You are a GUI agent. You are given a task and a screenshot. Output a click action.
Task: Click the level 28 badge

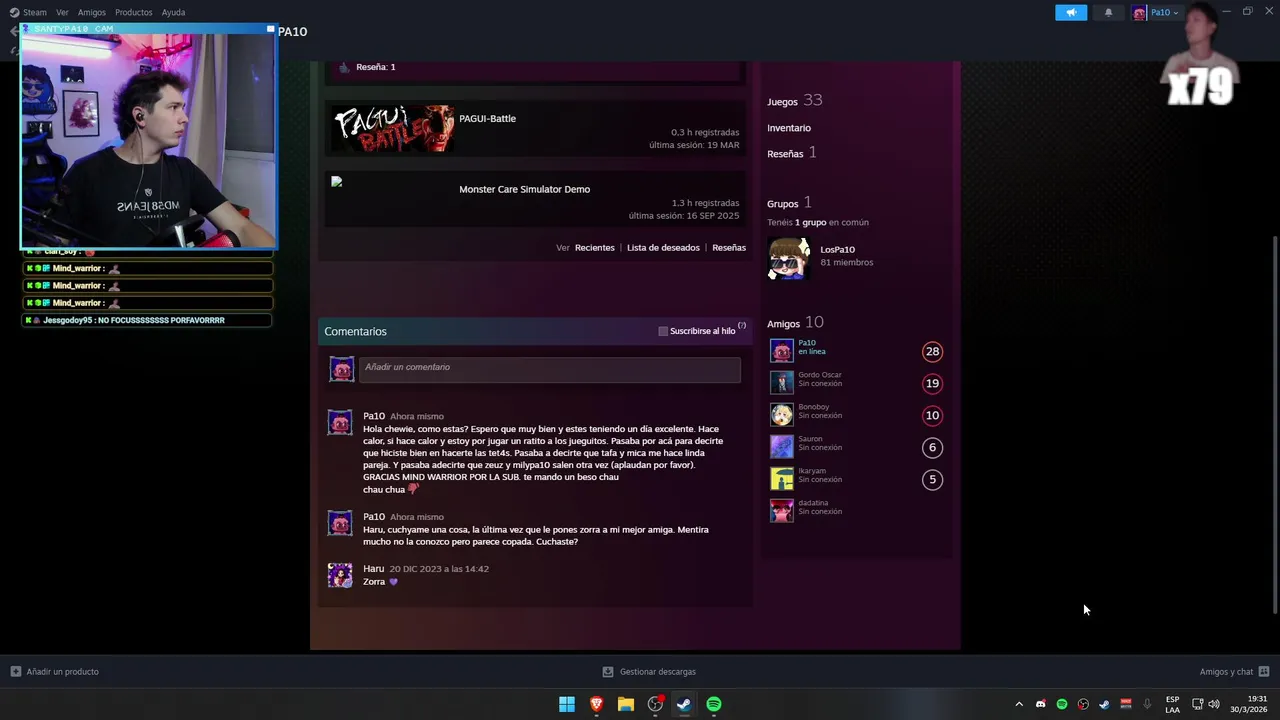tap(932, 351)
